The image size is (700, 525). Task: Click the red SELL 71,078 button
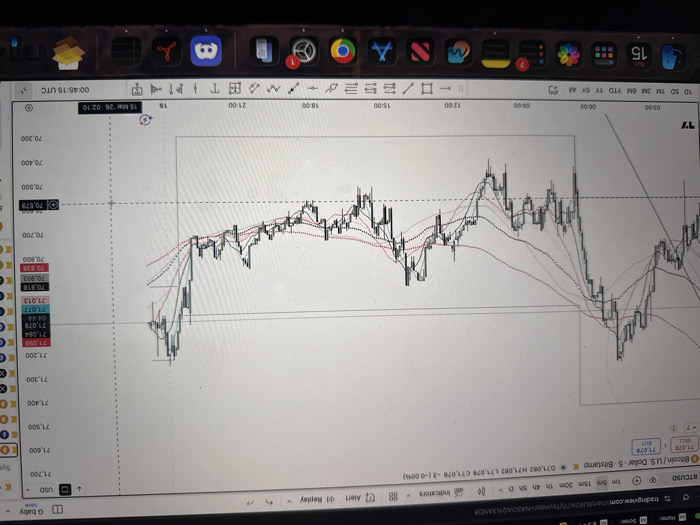(x=684, y=444)
